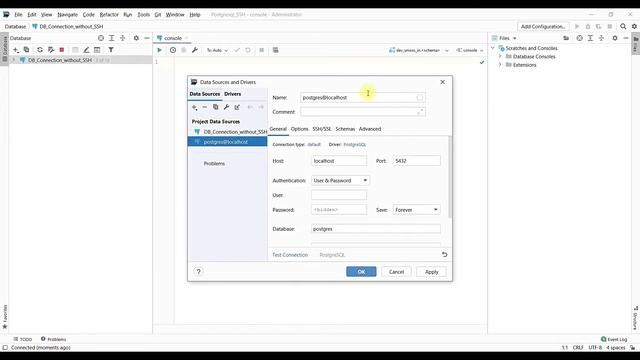Open the Files view dropdown
Viewport: 640px width, 360px height.
(x=504, y=38)
